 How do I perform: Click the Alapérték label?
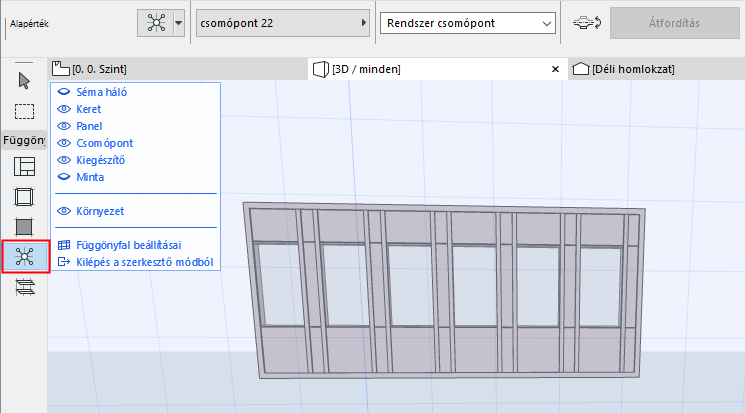click(x=29, y=24)
